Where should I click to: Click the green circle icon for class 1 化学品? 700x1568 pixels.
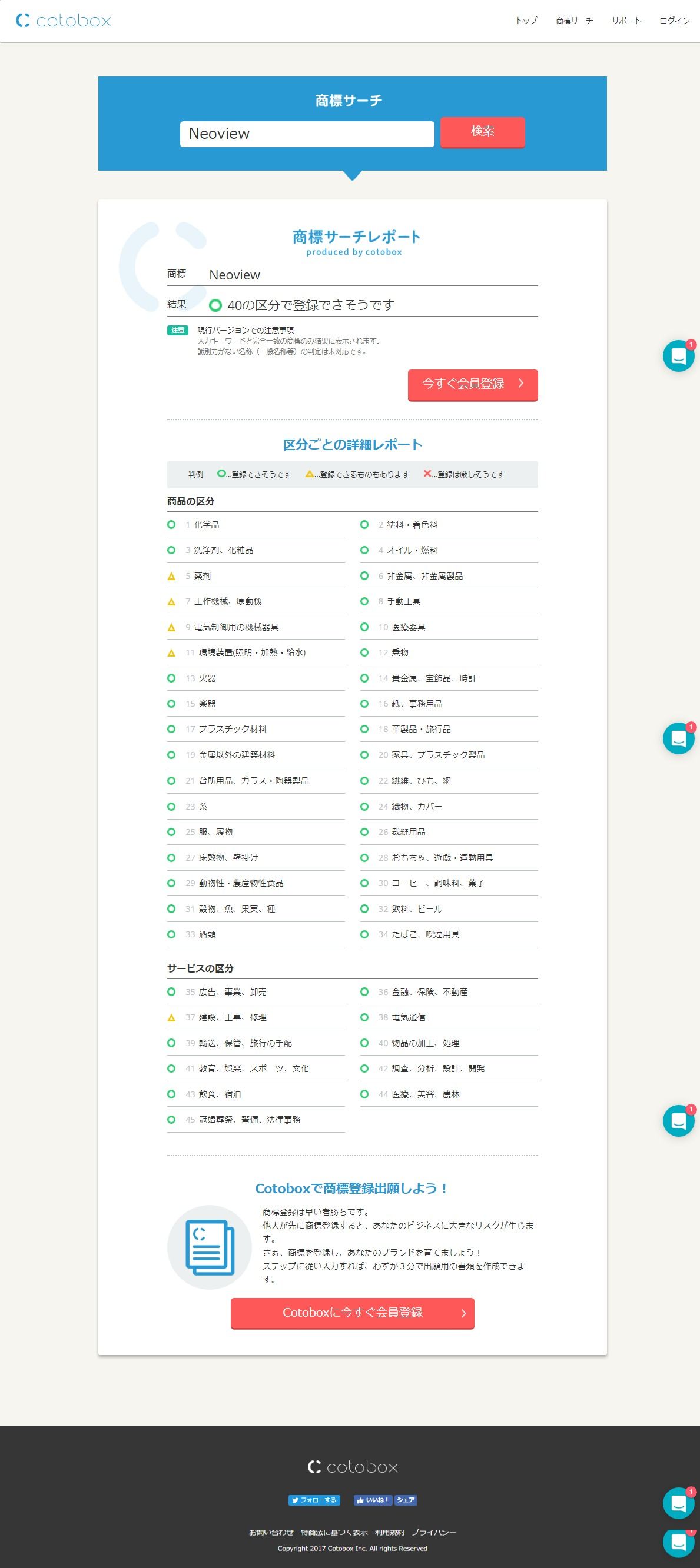click(171, 525)
